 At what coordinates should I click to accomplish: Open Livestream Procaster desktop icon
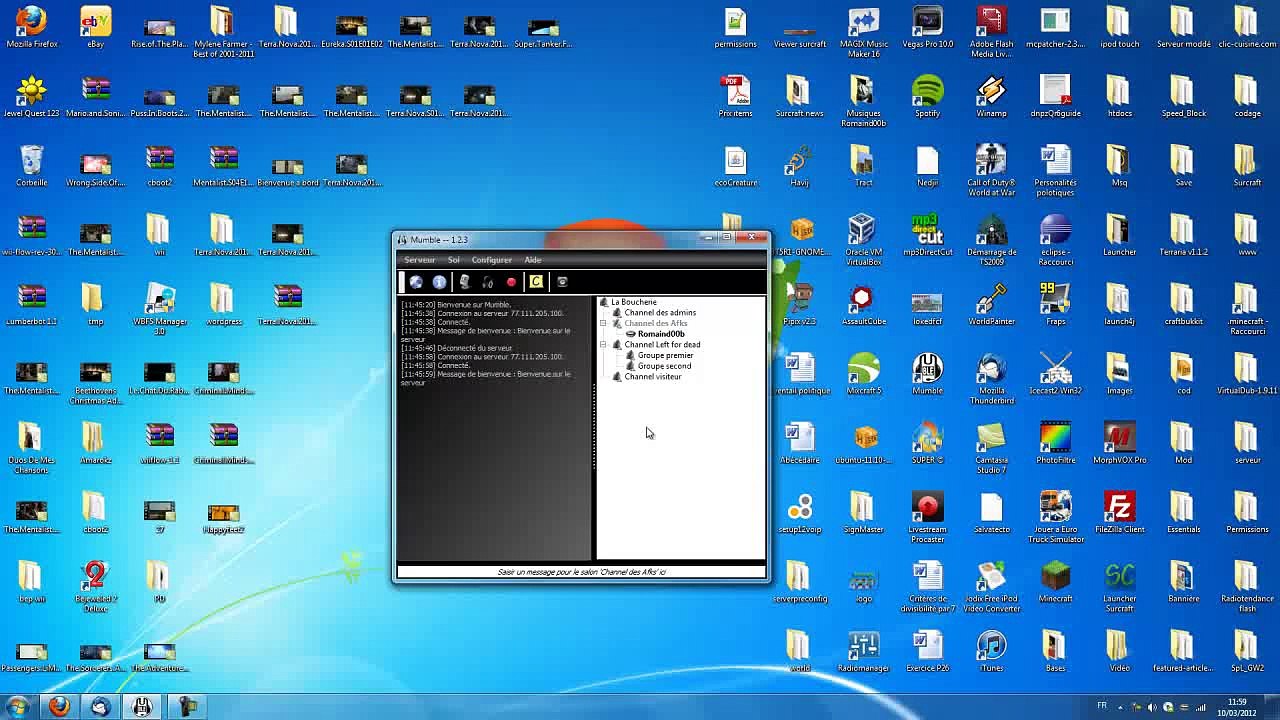point(927,517)
